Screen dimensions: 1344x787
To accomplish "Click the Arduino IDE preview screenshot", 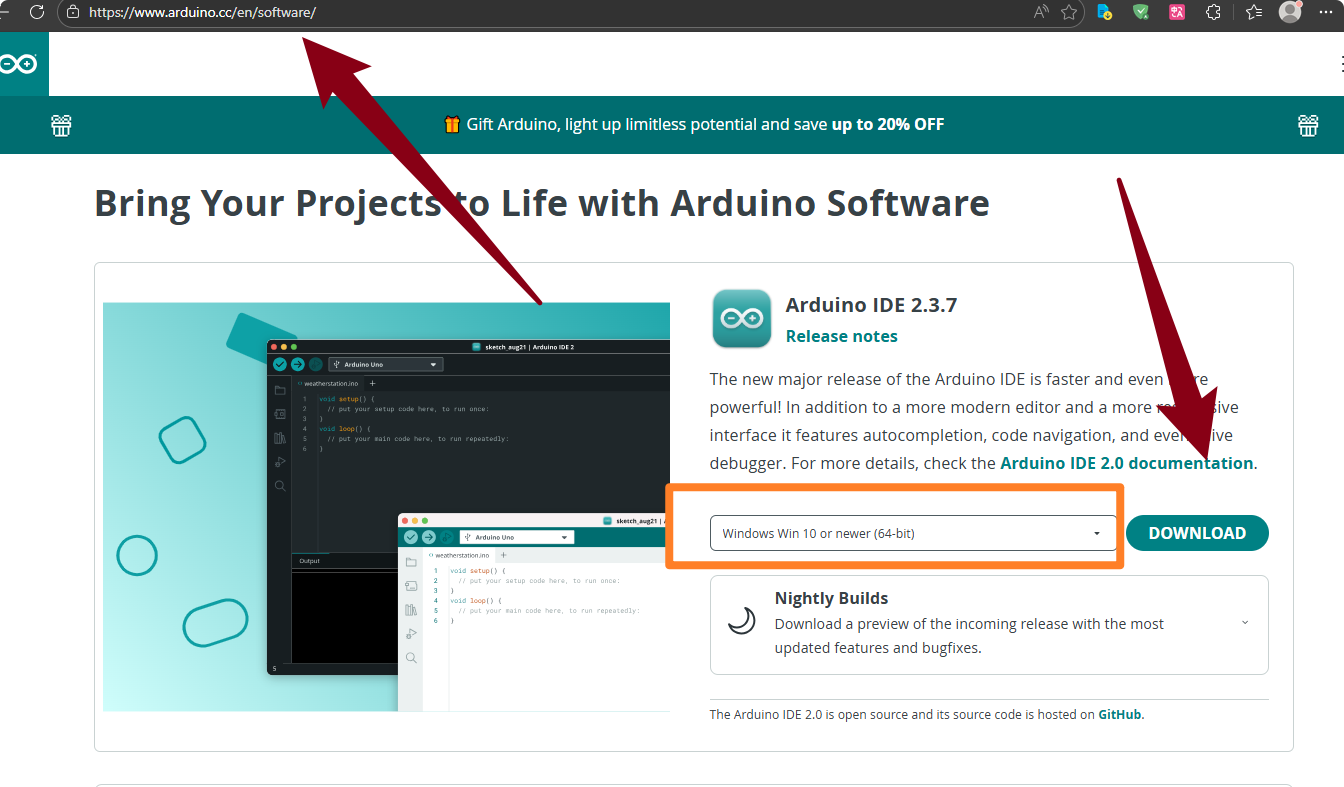I will coord(386,507).
